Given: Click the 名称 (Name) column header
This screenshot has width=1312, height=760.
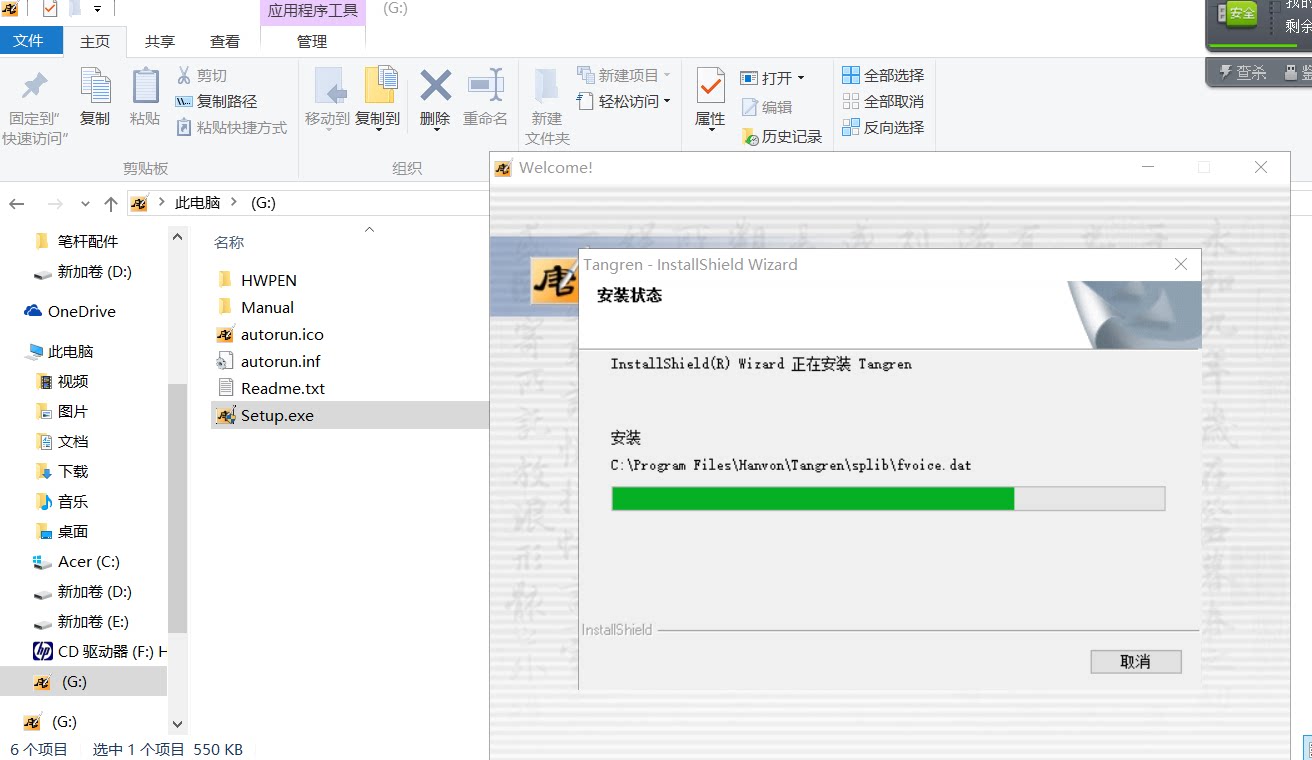Looking at the screenshot, I should 230,242.
